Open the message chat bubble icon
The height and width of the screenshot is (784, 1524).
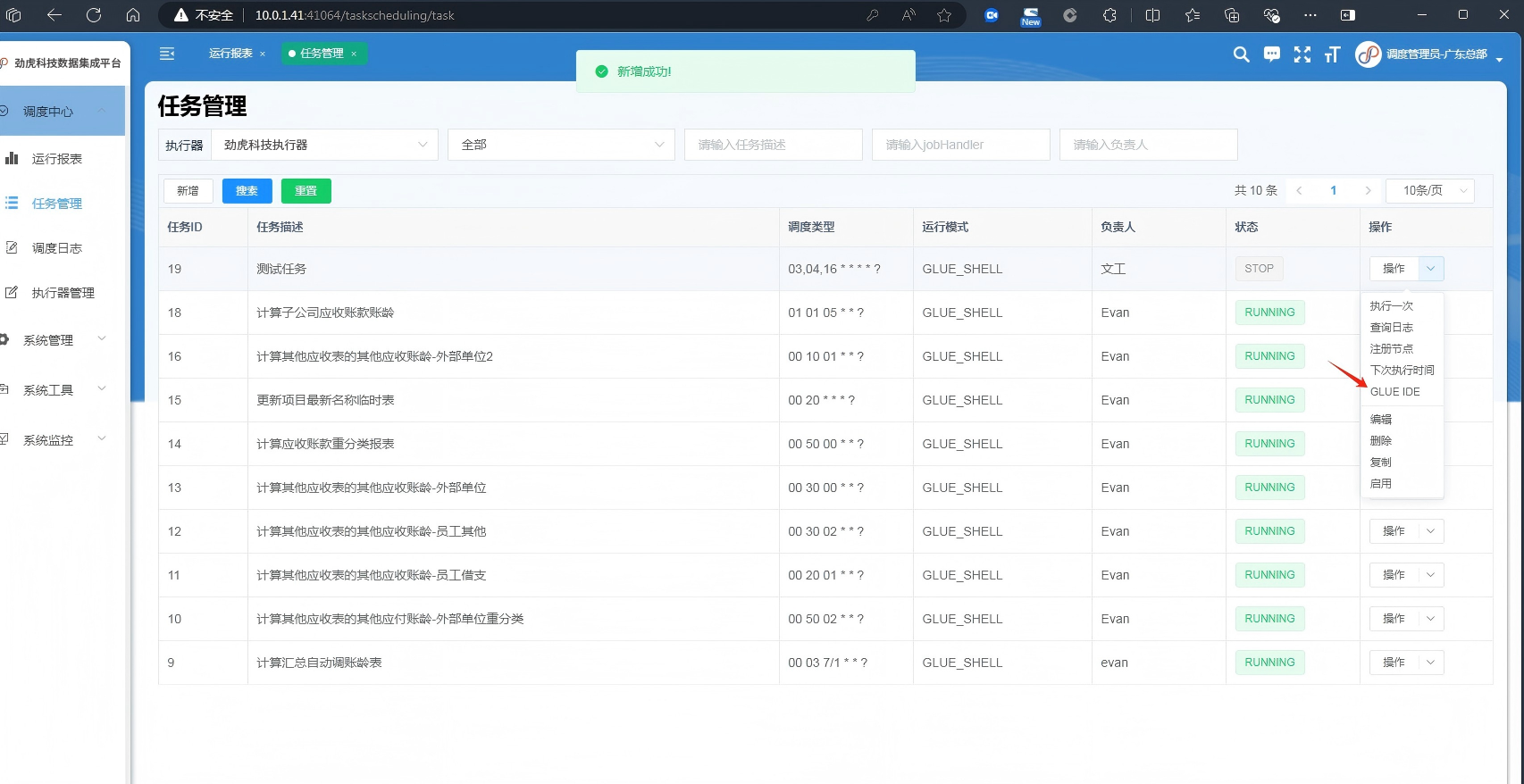[x=1272, y=54]
